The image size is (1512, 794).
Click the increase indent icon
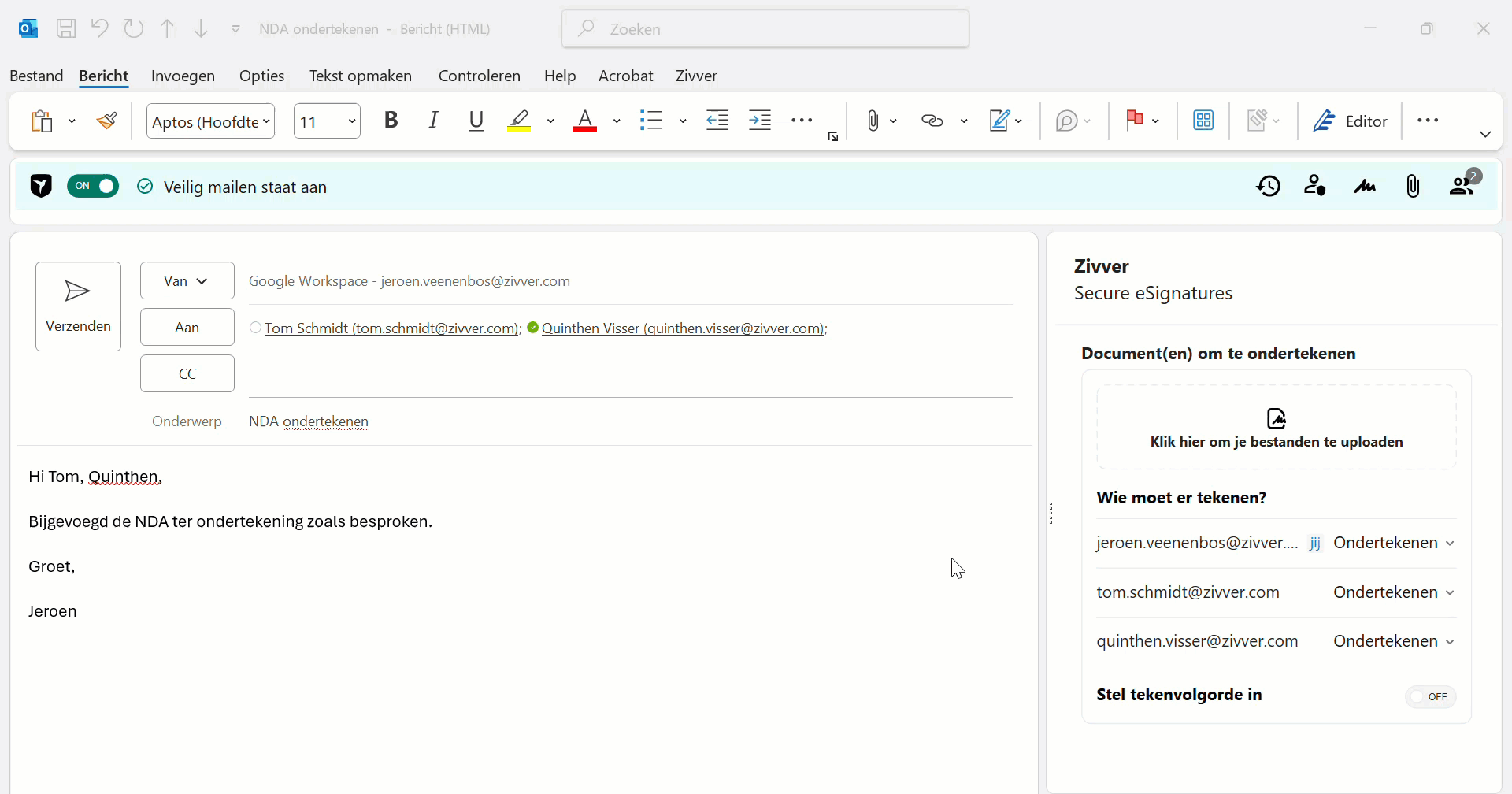coord(760,121)
